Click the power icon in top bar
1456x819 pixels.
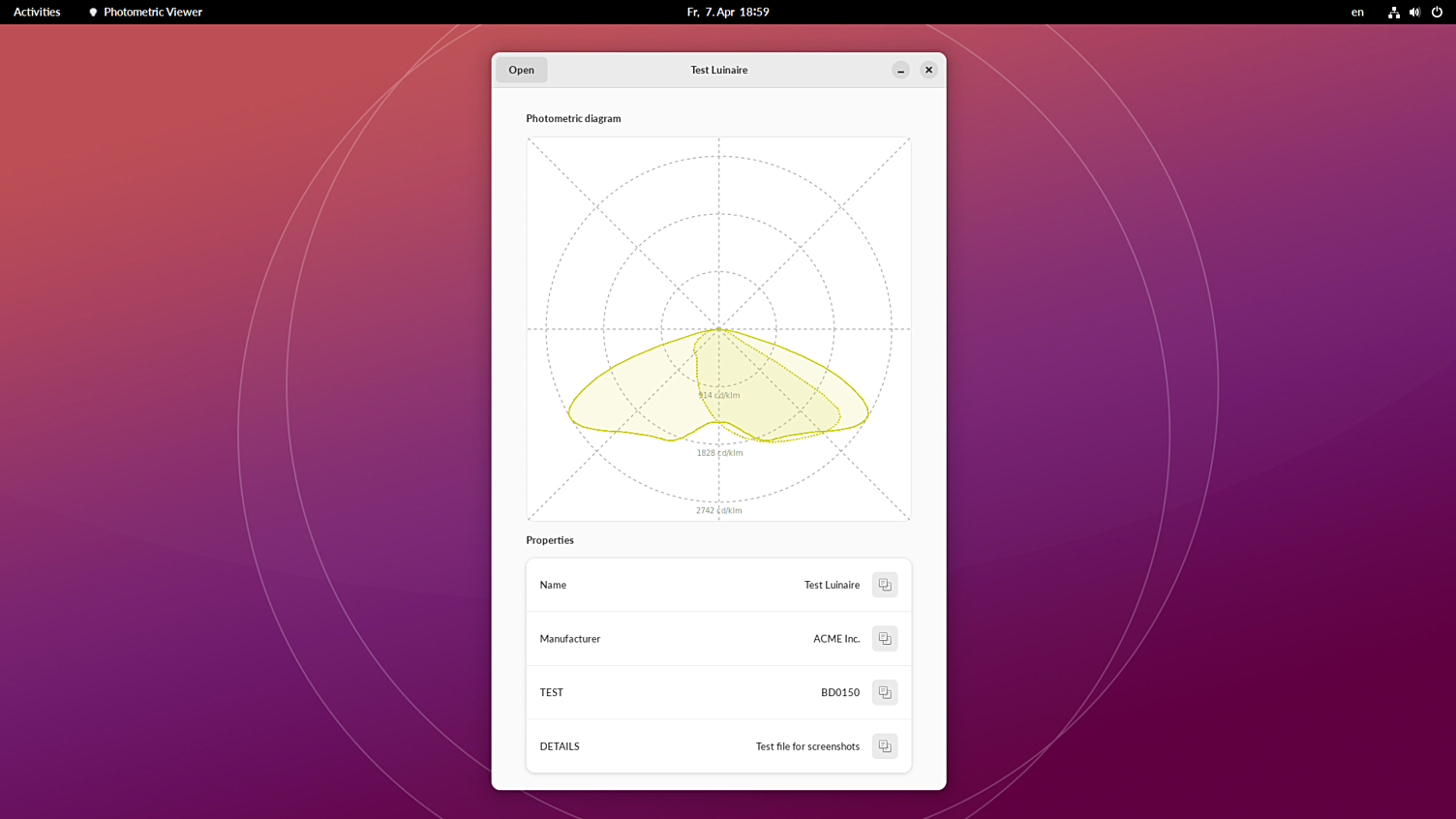[1436, 12]
